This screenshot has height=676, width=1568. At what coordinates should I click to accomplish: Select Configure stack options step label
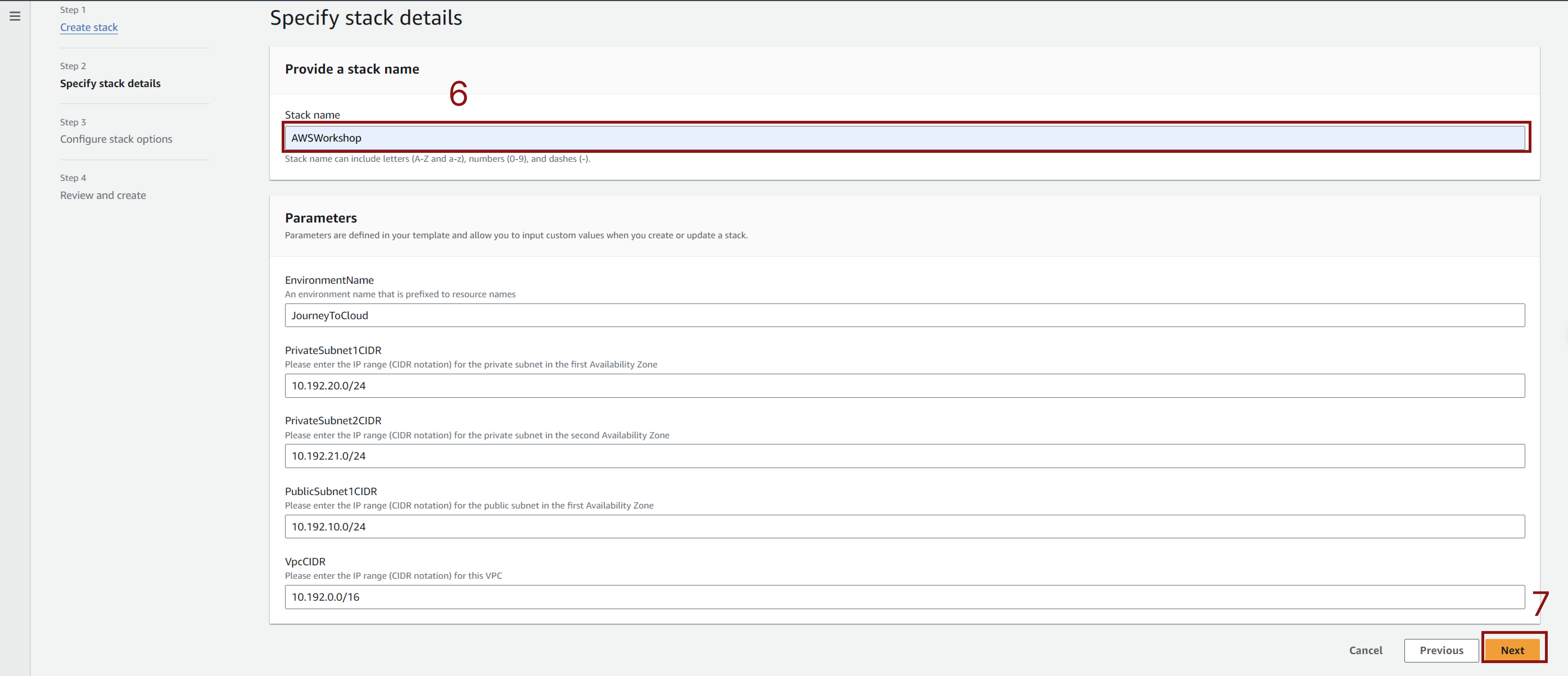[x=116, y=139]
